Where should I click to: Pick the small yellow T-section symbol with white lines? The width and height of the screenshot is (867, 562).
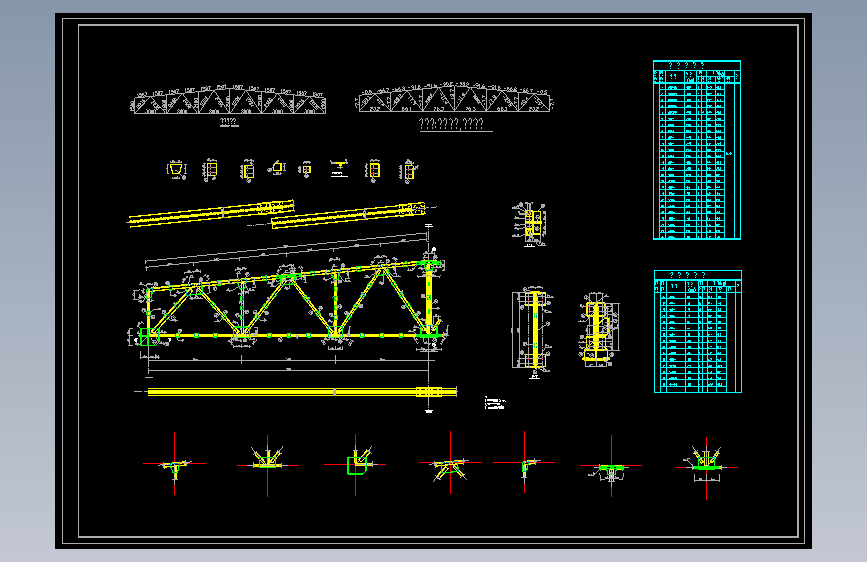click(x=339, y=168)
